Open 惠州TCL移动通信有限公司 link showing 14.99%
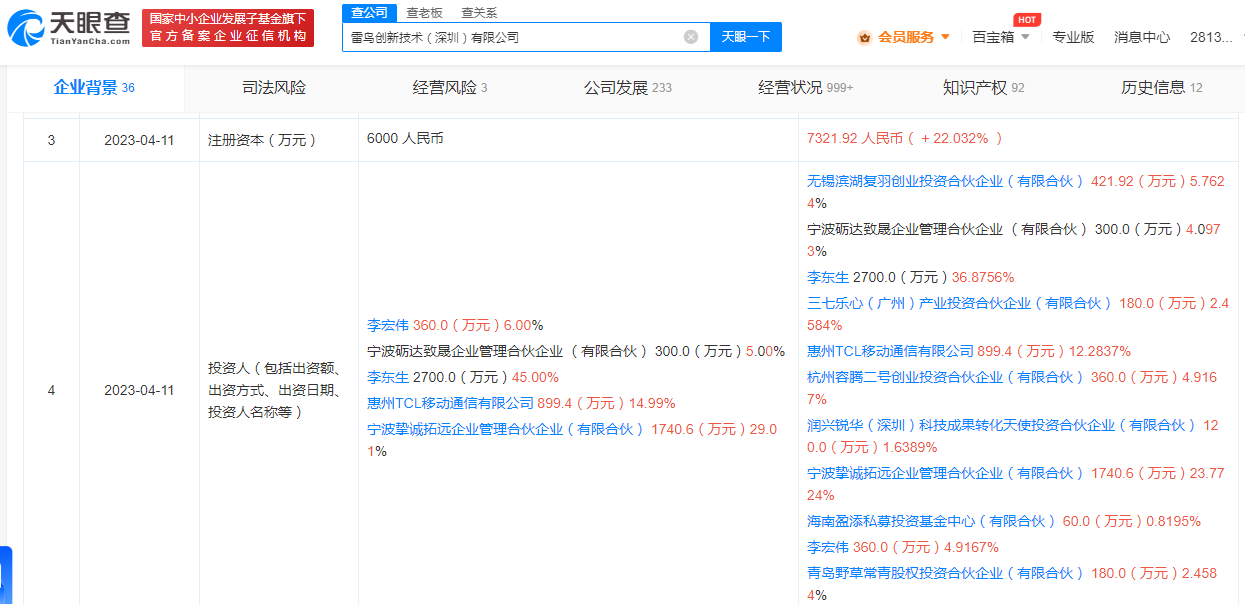The height and width of the screenshot is (604, 1245). pyautogui.click(x=451, y=403)
